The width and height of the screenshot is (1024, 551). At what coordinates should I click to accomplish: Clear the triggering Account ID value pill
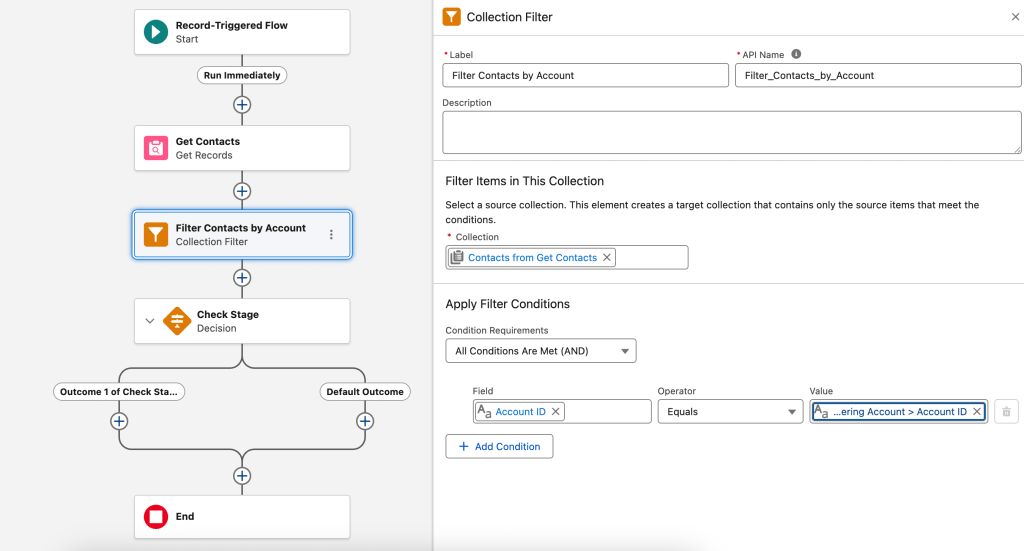click(977, 411)
